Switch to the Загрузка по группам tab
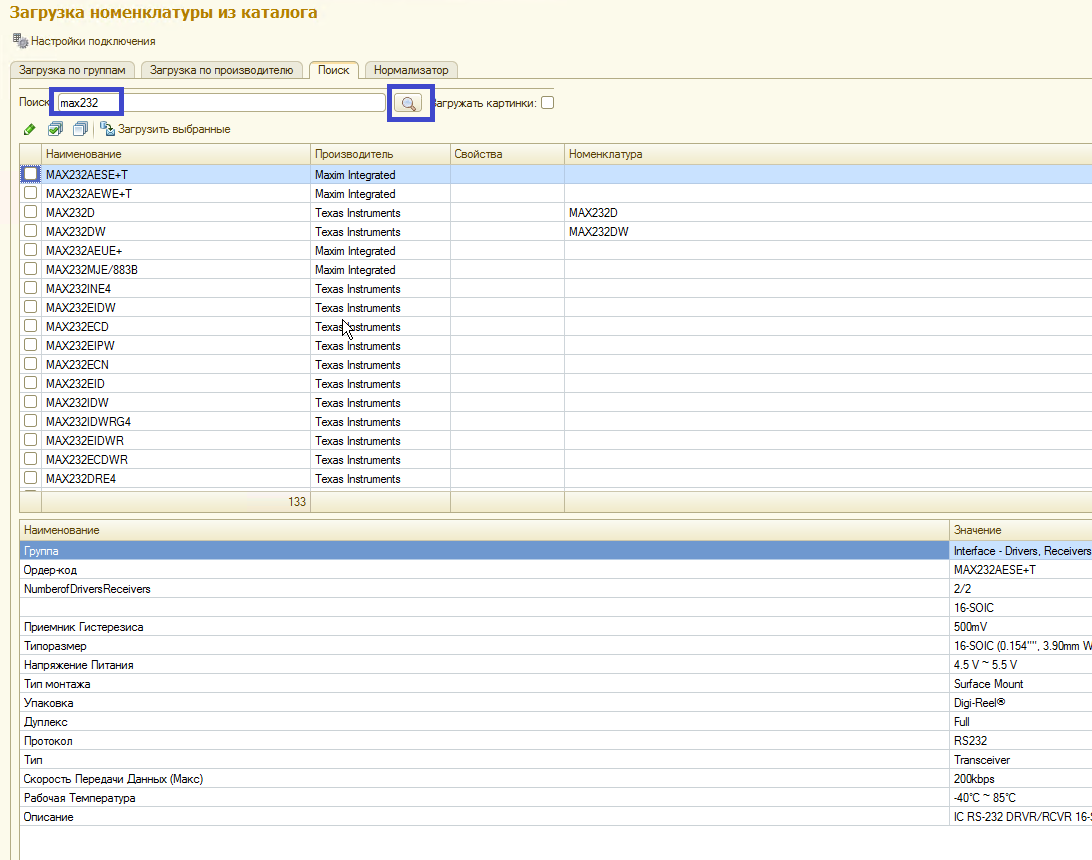The height and width of the screenshot is (860, 1092). tap(73, 70)
